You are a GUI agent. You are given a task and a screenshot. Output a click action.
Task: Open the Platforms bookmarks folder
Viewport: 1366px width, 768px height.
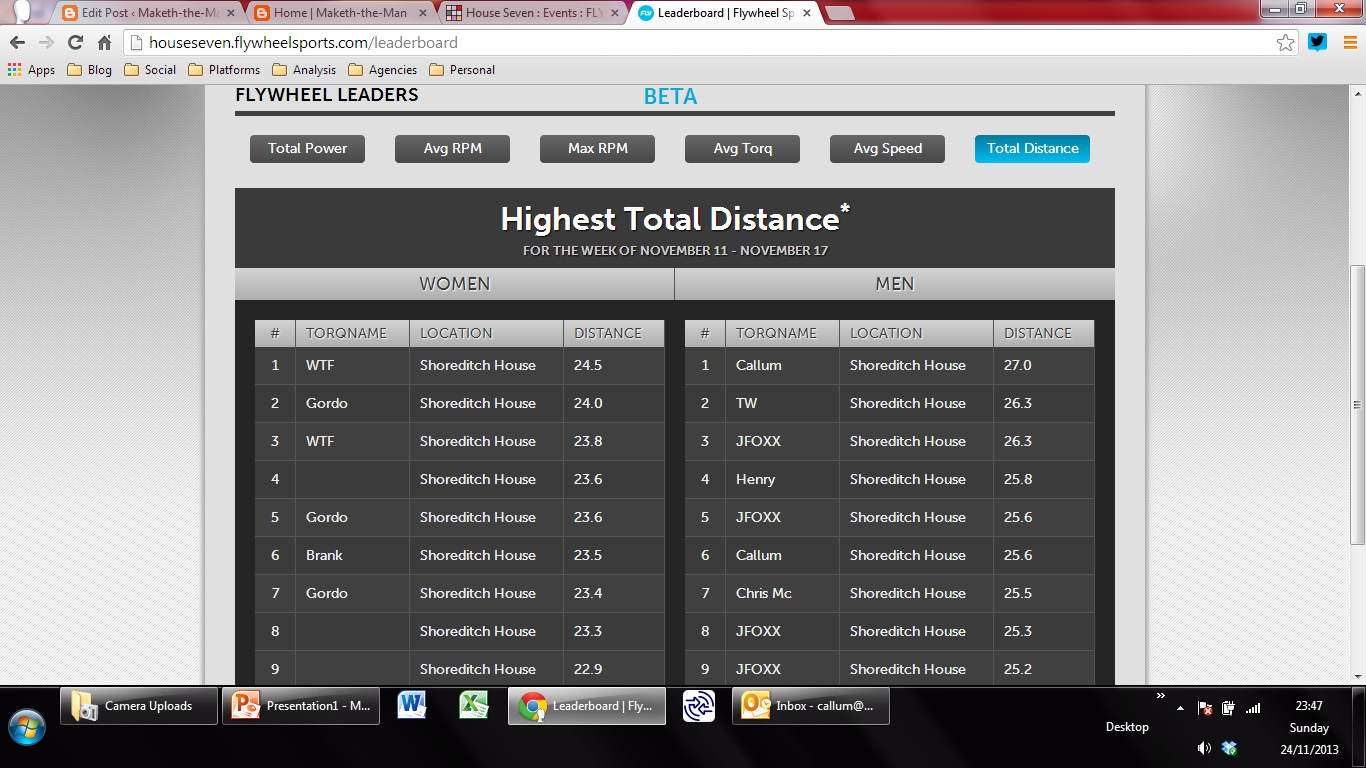pyautogui.click(x=224, y=70)
